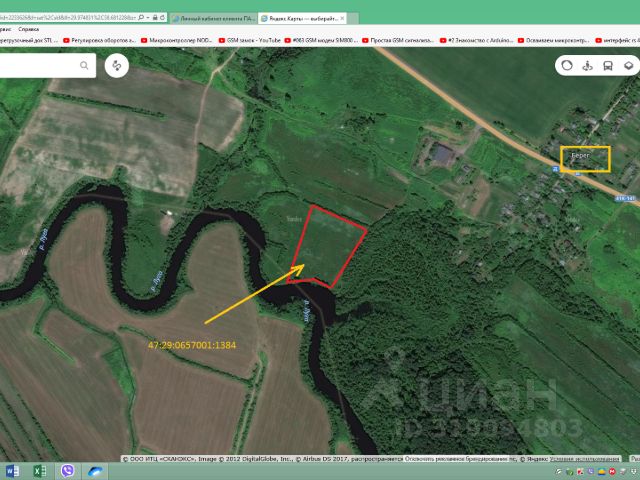640x480 pixels.
Task: Open перегрузочный док STL bookmark
Action: pos(29,40)
